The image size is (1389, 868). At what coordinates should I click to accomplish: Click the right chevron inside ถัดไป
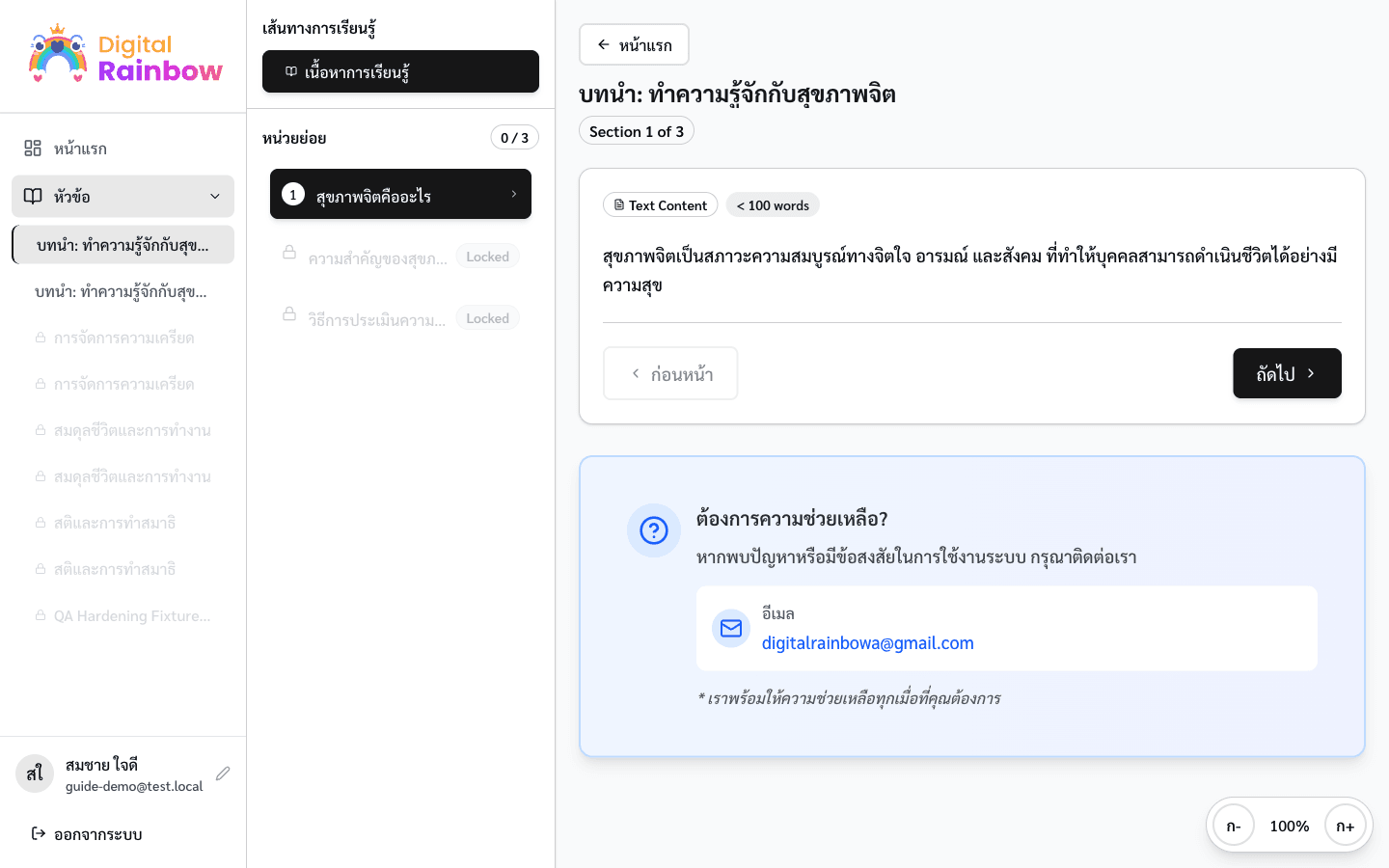[1311, 373]
